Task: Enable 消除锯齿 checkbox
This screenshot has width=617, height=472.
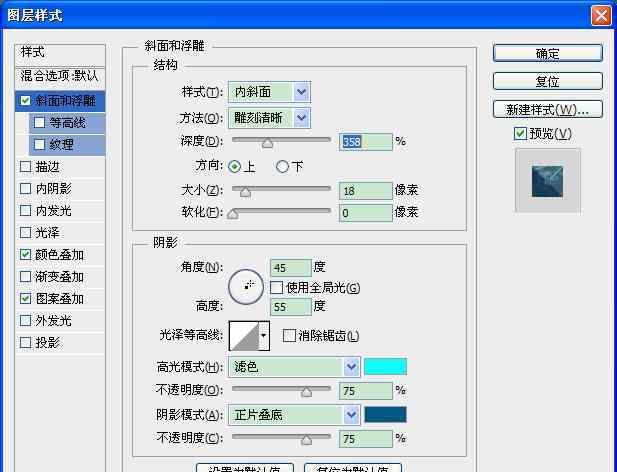Action: [x=289, y=336]
